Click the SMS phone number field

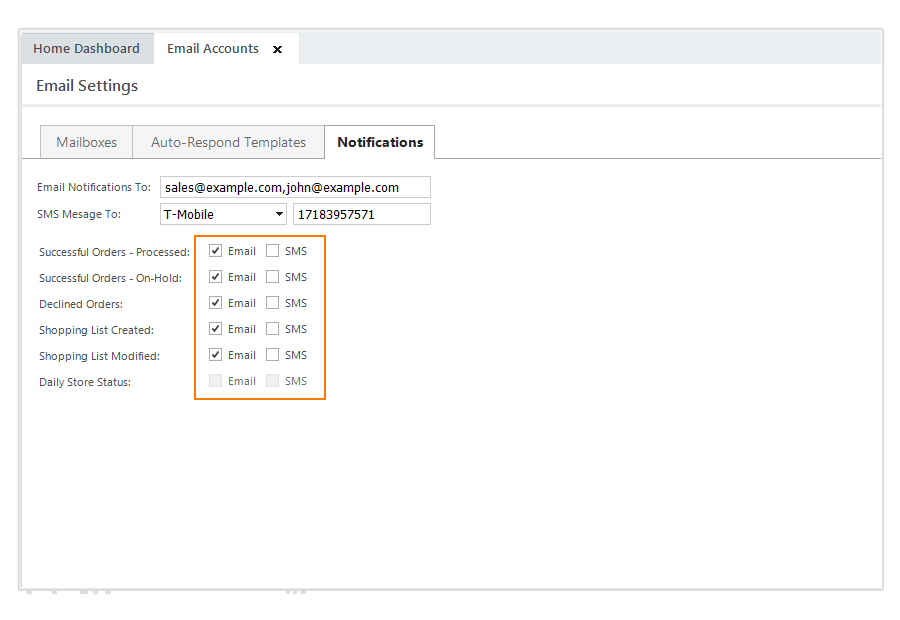362,214
